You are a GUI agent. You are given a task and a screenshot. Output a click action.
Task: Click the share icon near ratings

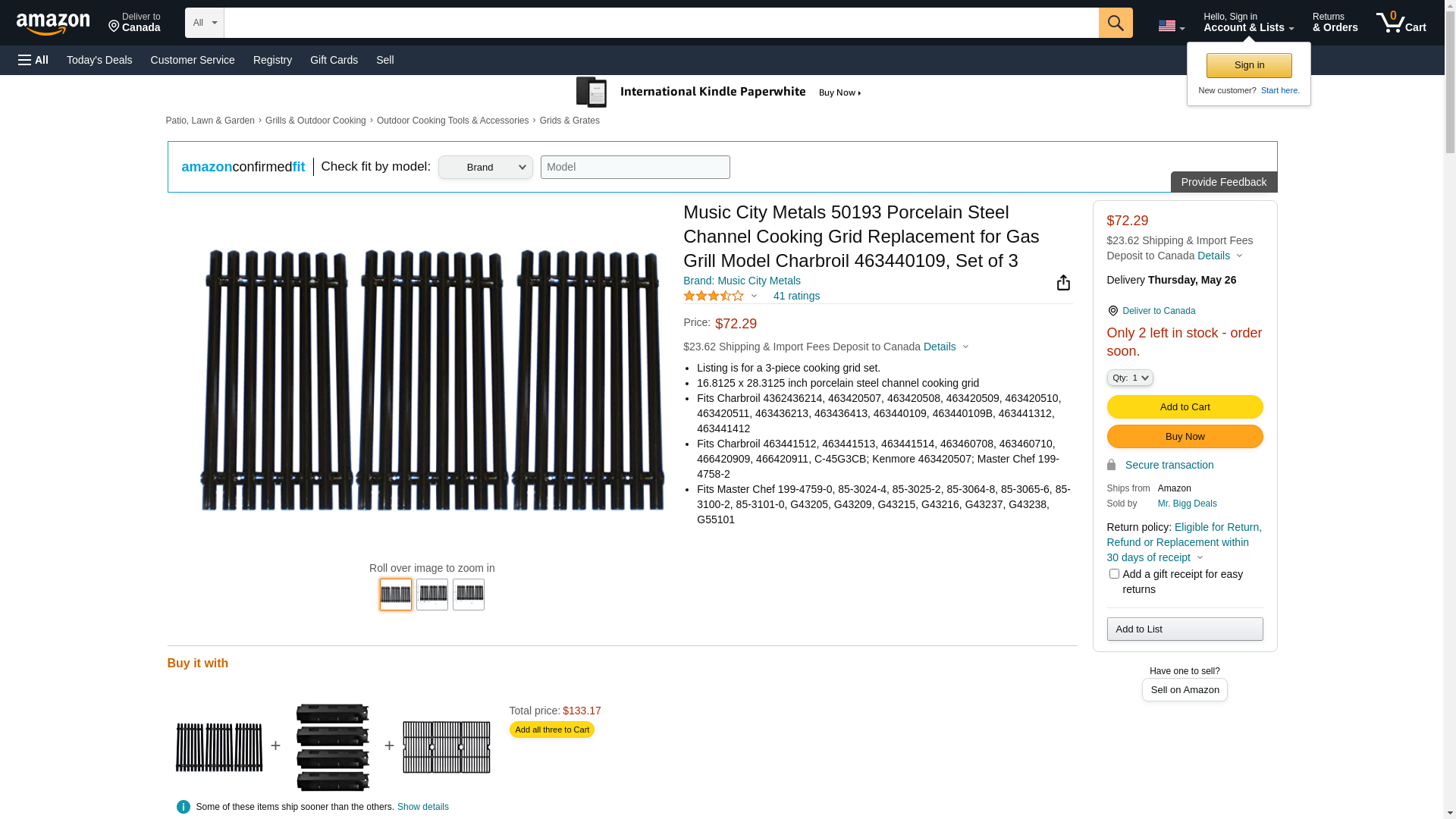click(1063, 283)
